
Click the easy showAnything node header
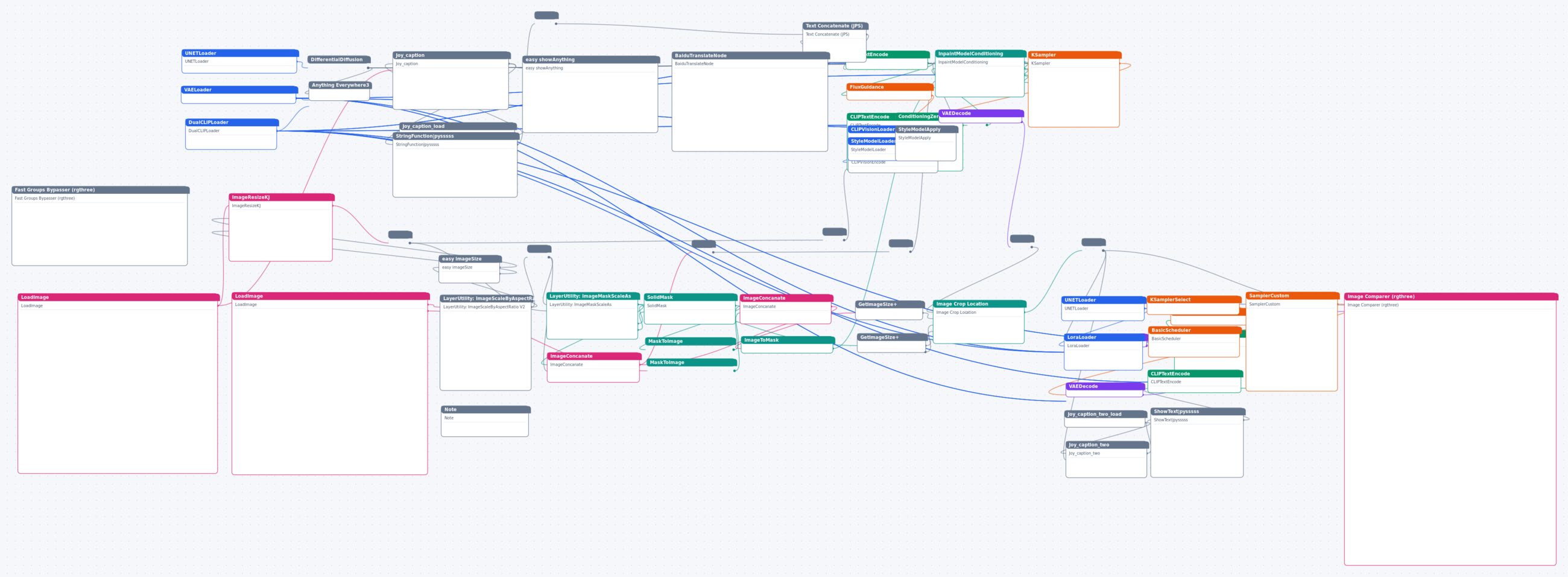click(x=590, y=60)
